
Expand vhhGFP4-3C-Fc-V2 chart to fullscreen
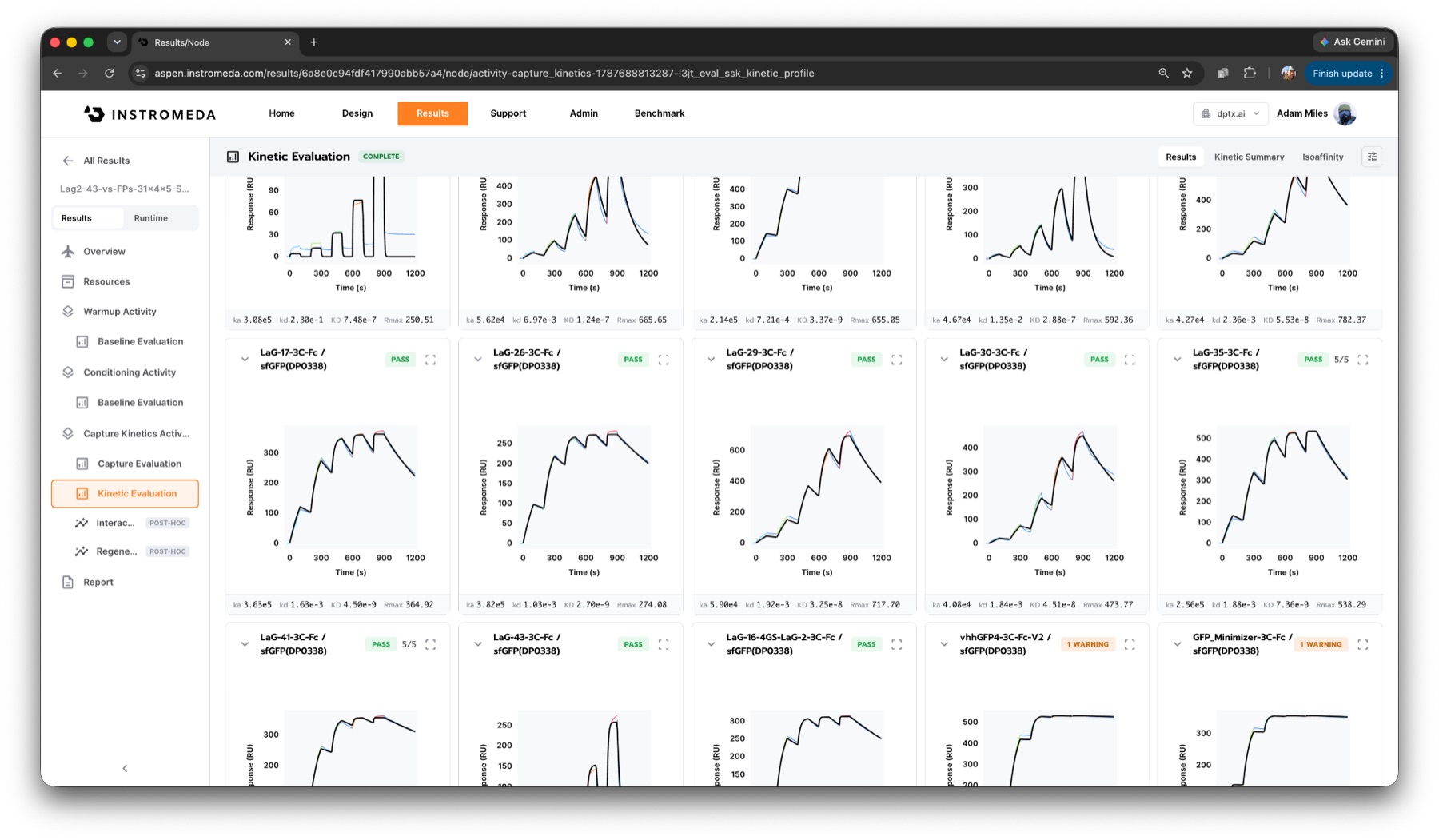click(x=1130, y=644)
